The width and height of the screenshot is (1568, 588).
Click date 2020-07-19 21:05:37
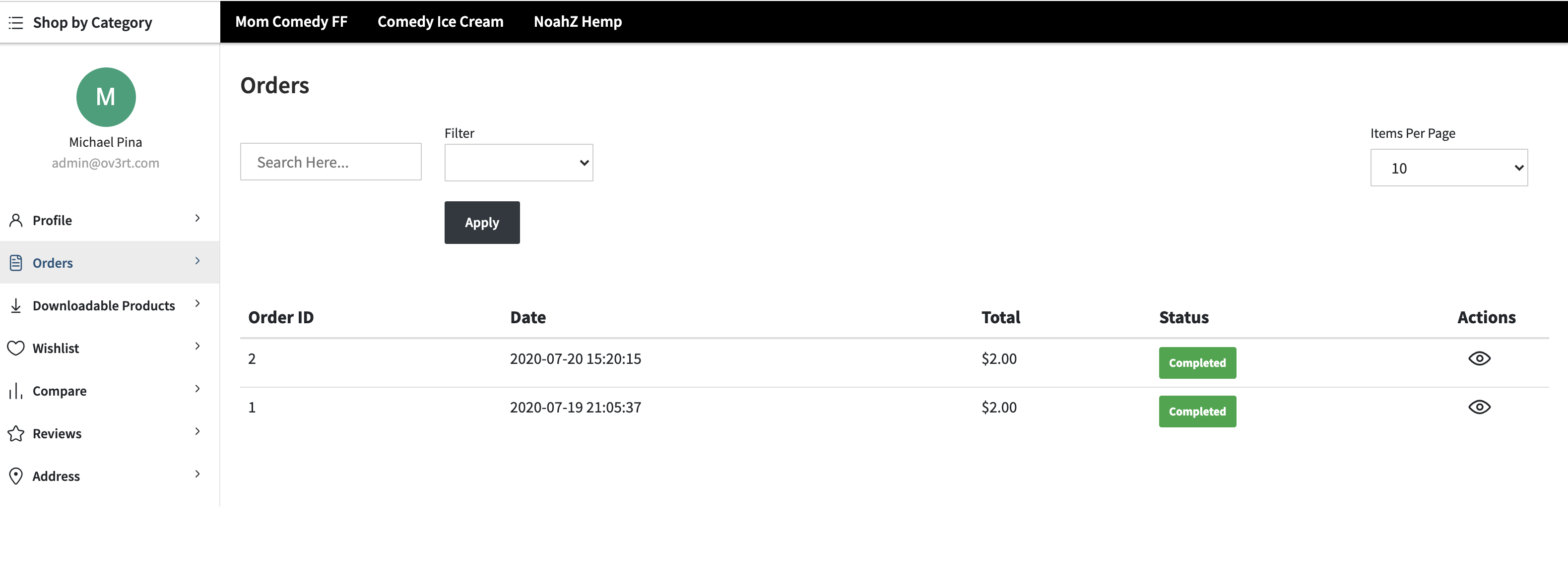click(x=575, y=408)
